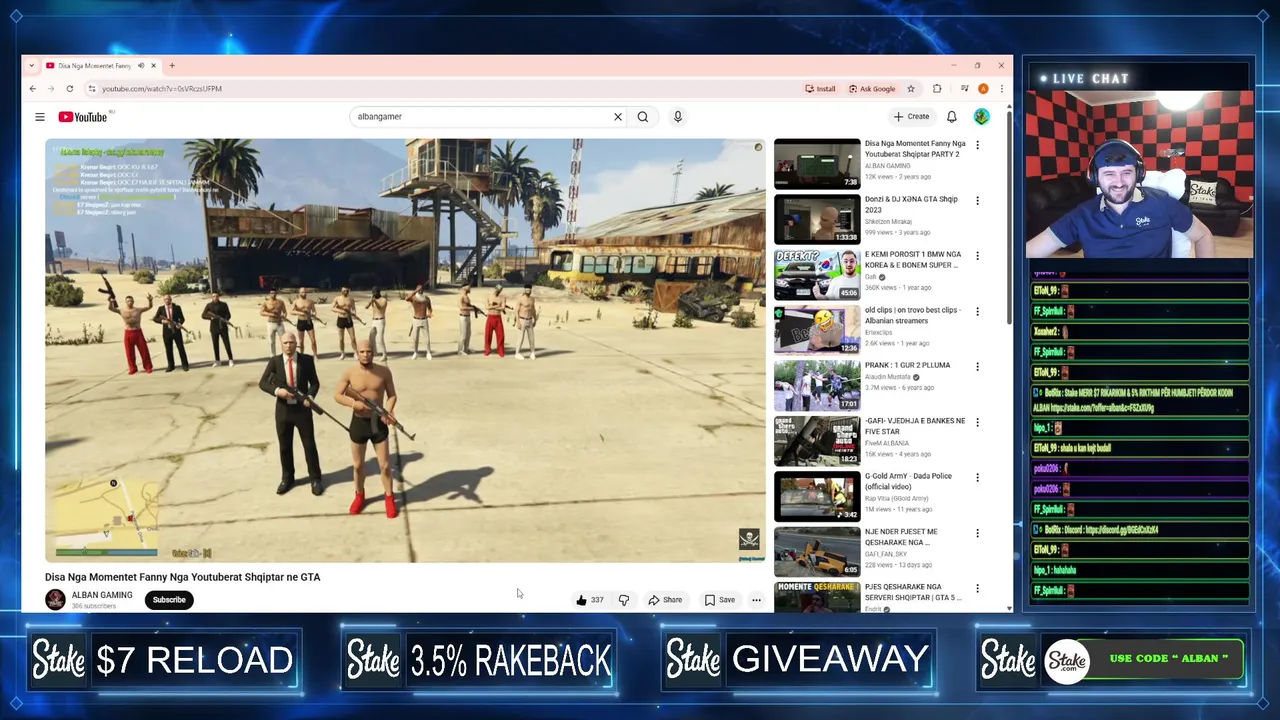Bookmark this page with the star
Viewport: 1280px width, 720px height.
pyautogui.click(x=910, y=89)
